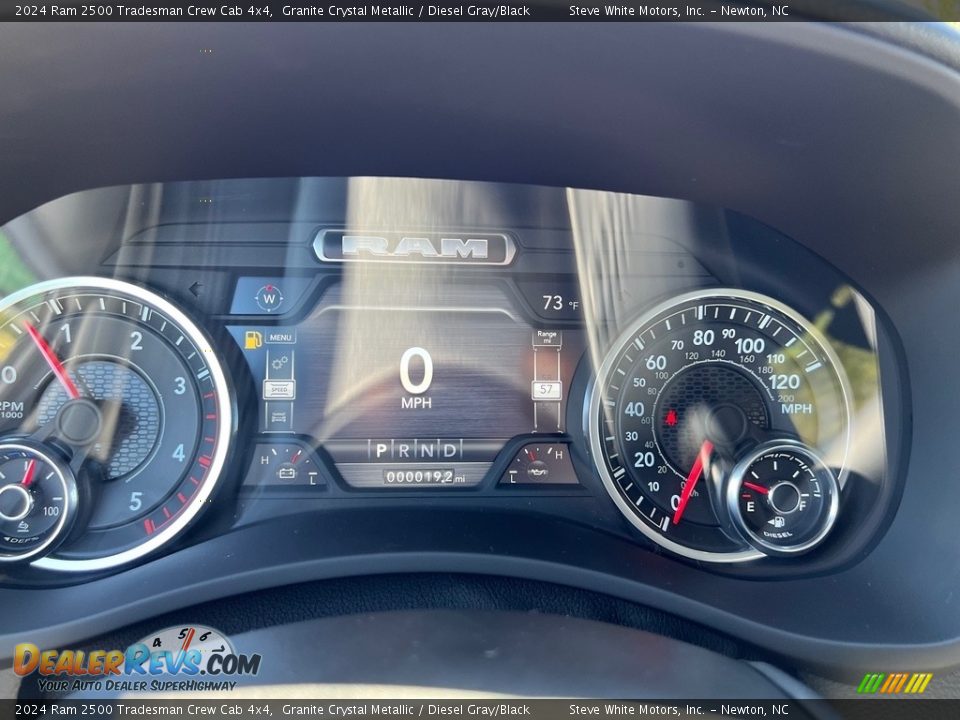Tap the battery voltage gauge icon
This screenshot has height=720, width=960.
(x=287, y=472)
